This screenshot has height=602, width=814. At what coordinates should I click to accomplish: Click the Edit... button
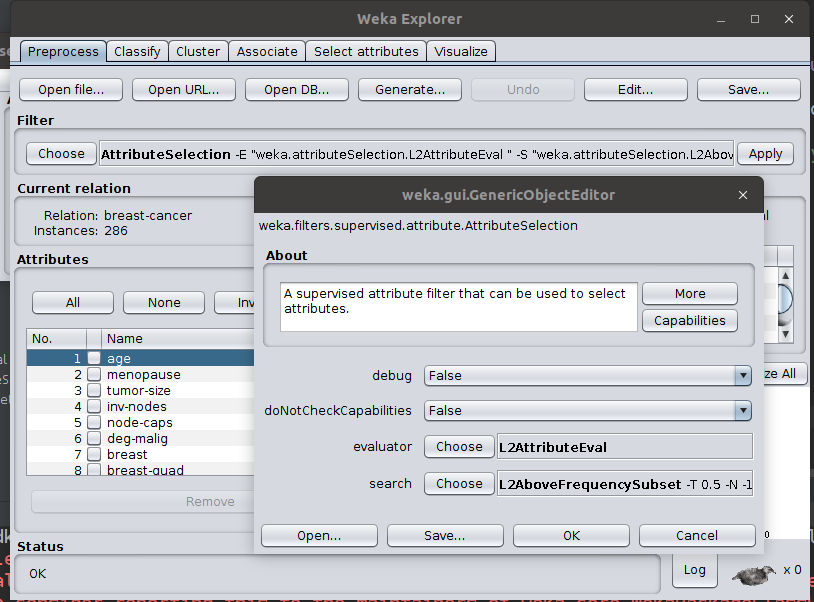(635, 90)
